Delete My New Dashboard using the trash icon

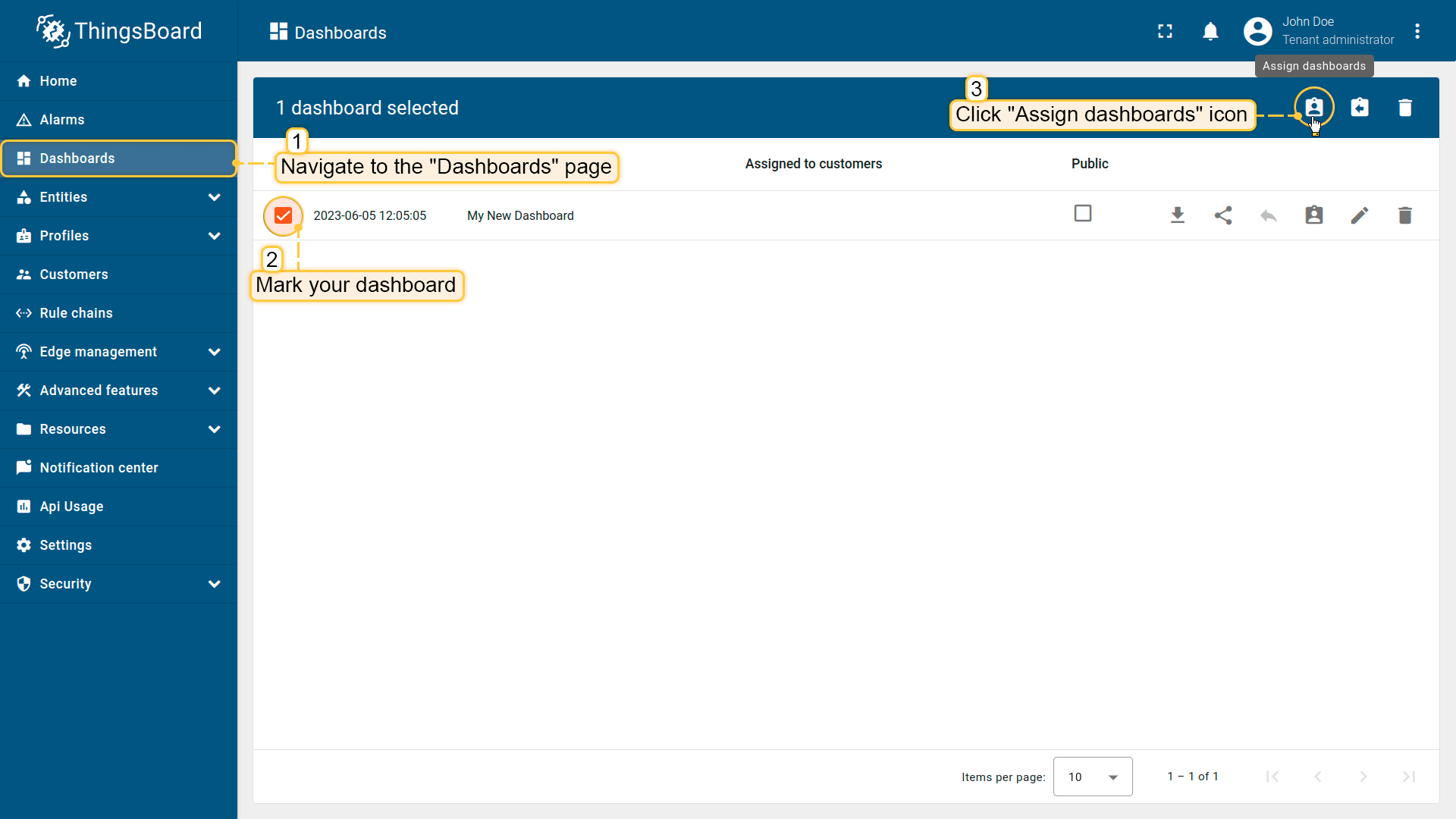click(1405, 215)
